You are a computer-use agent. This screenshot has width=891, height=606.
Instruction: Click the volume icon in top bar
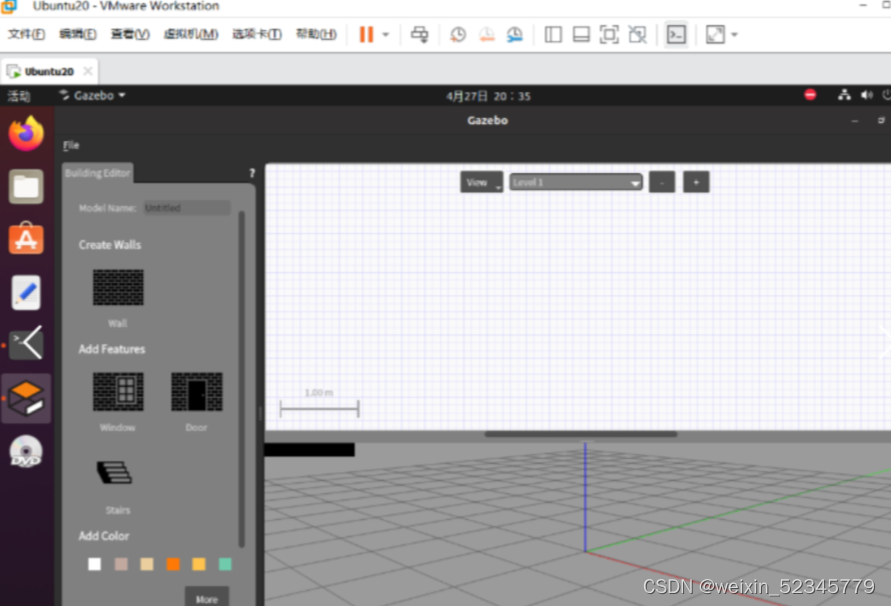coord(866,95)
